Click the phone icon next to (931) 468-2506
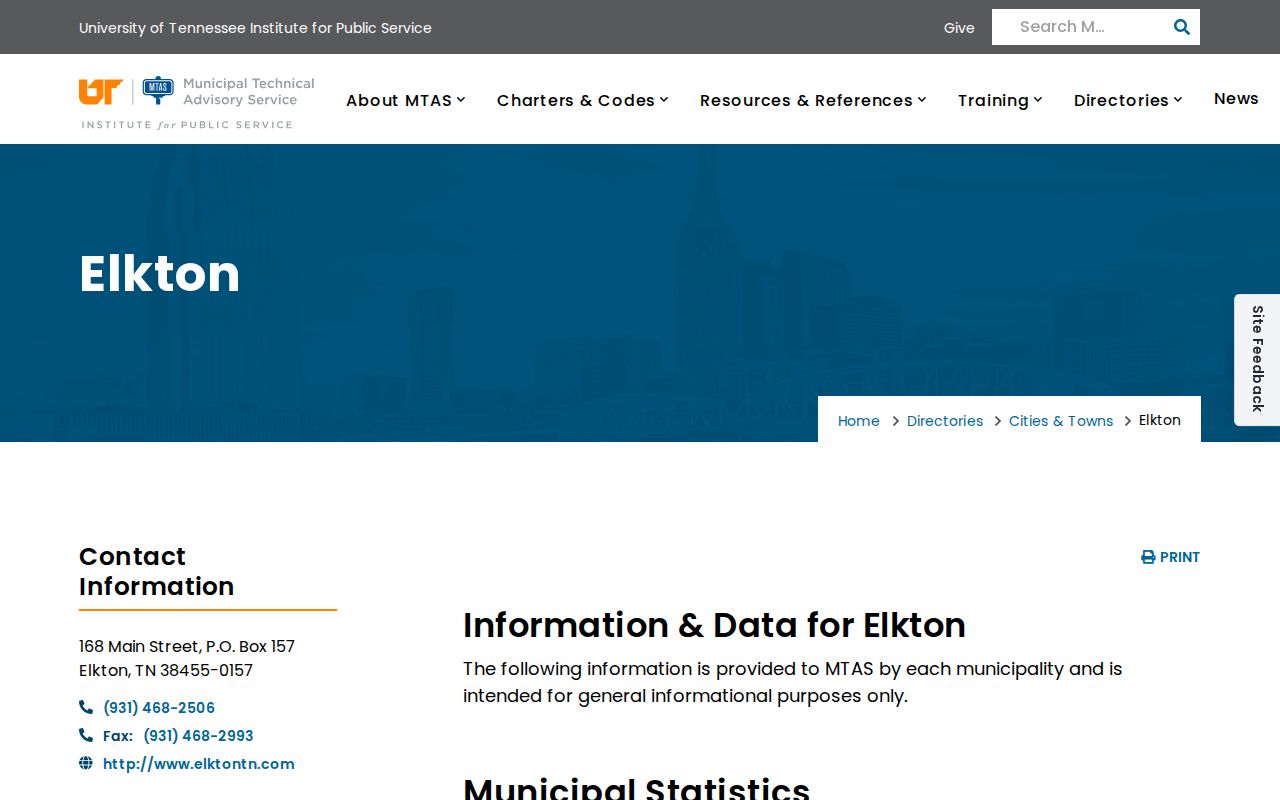 86,707
